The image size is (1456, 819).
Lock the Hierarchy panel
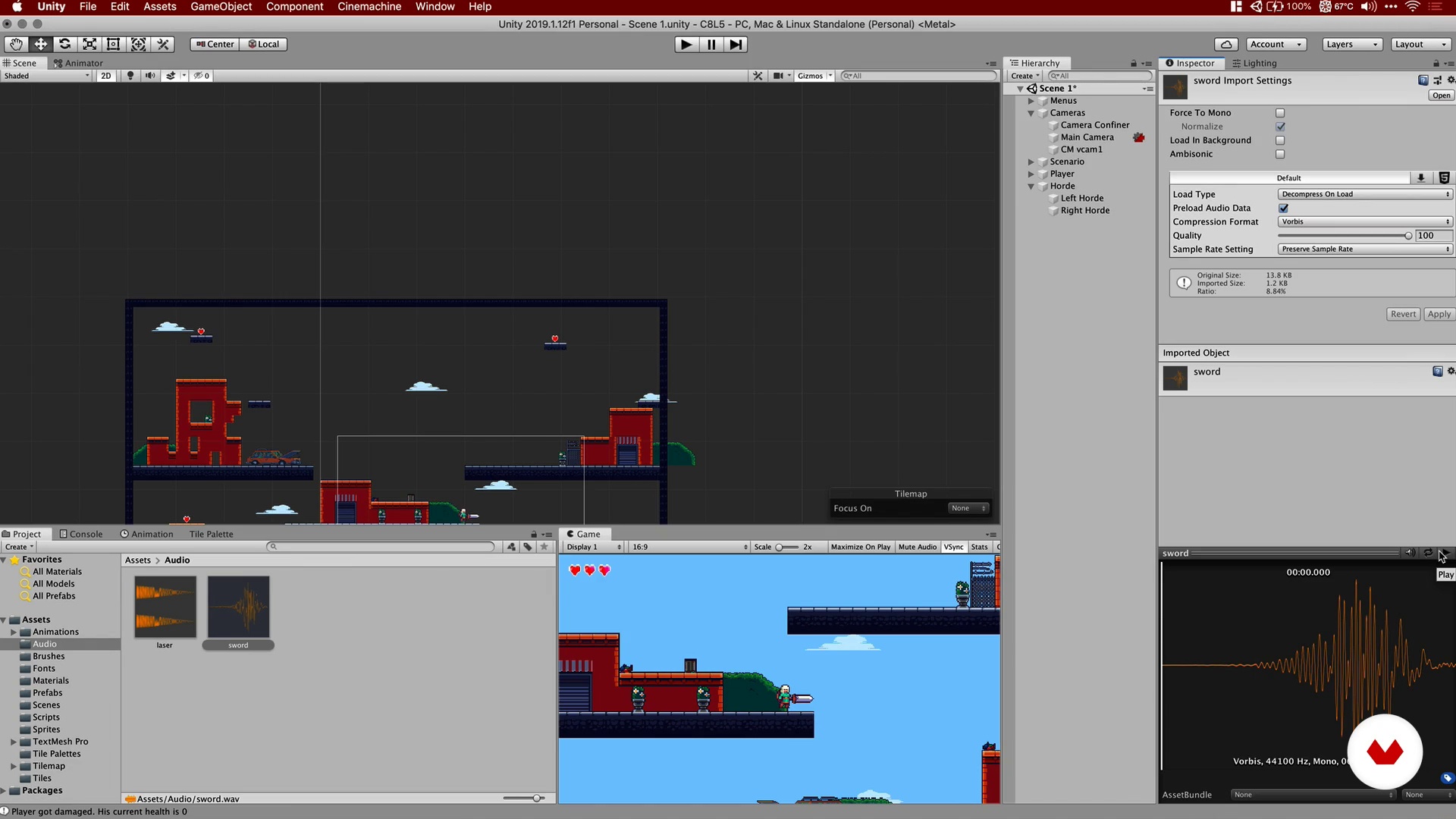(x=1134, y=64)
